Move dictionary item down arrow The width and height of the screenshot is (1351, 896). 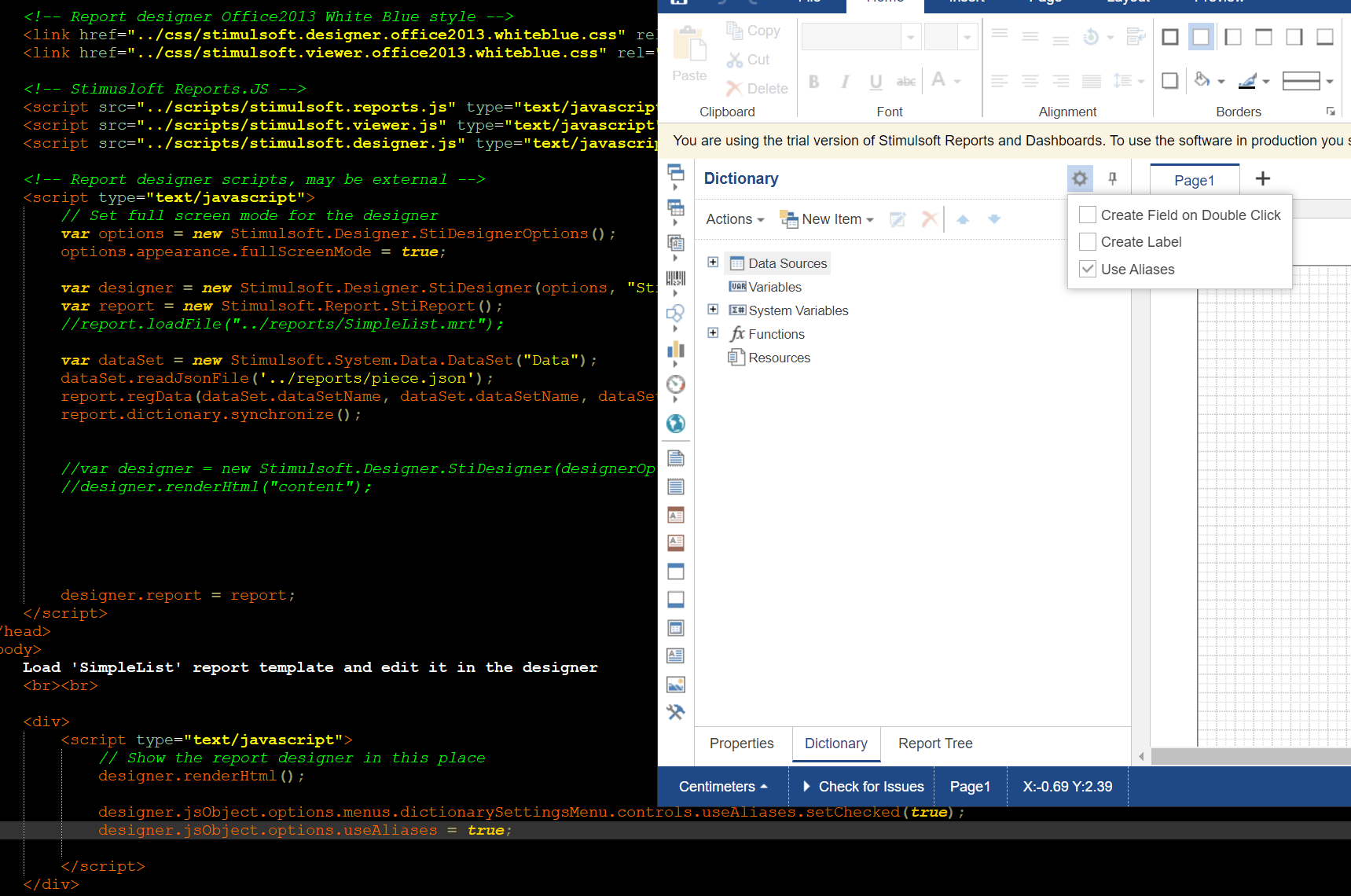pyautogui.click(x=994, y=219)
